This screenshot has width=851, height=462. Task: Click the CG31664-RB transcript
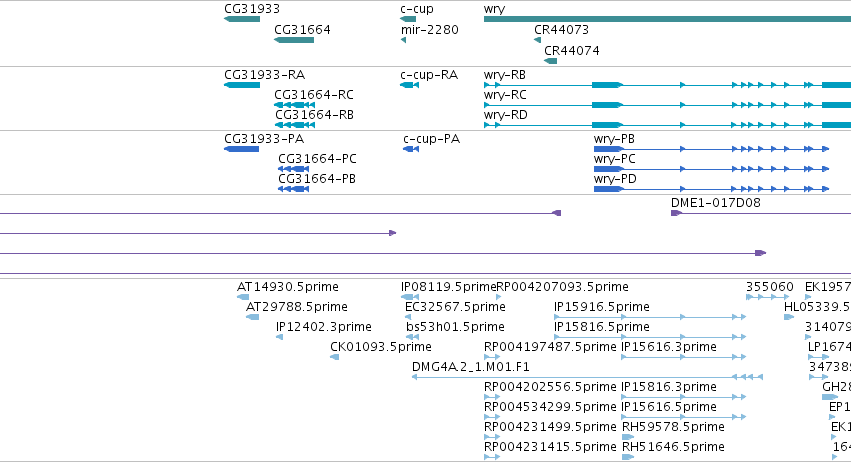coord(294,125)
